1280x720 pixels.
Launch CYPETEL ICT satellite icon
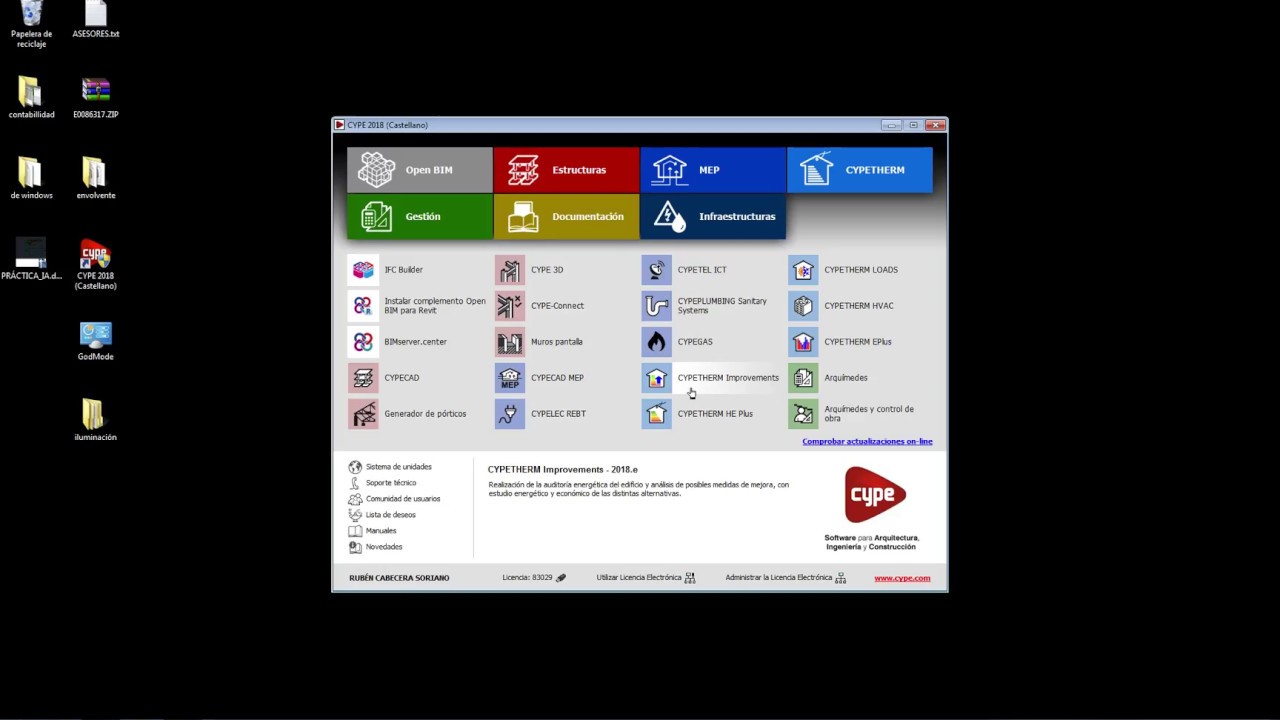[x=657, y=270]
